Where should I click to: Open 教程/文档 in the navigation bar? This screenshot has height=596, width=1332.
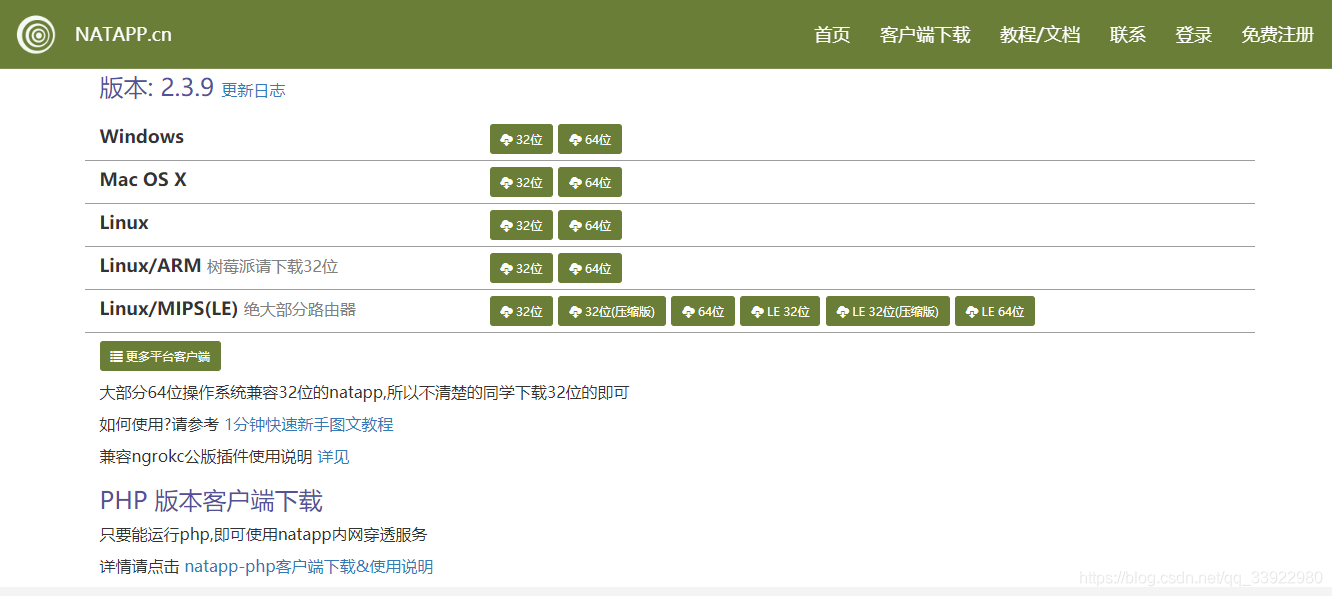1040,35
